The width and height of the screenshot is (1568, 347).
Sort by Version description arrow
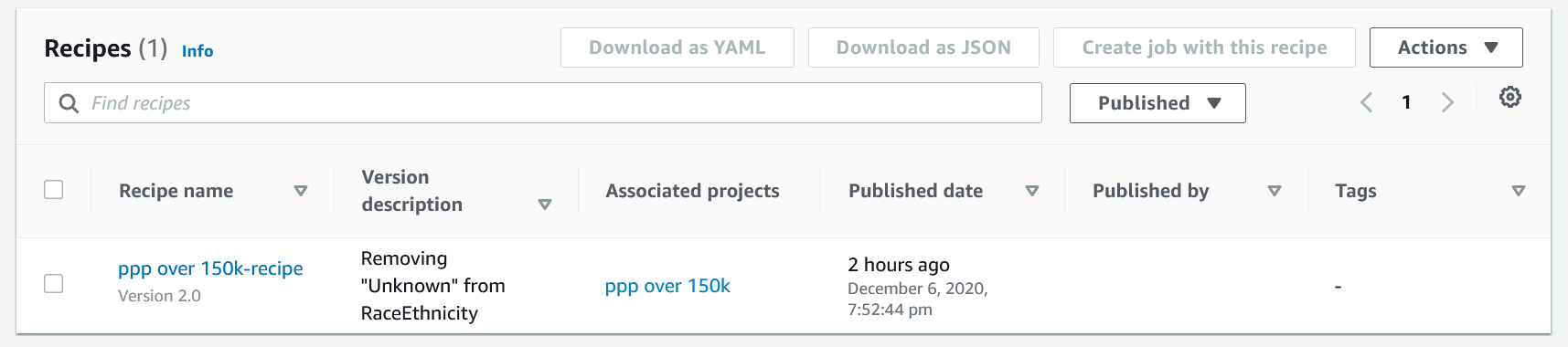coord(545,205)
